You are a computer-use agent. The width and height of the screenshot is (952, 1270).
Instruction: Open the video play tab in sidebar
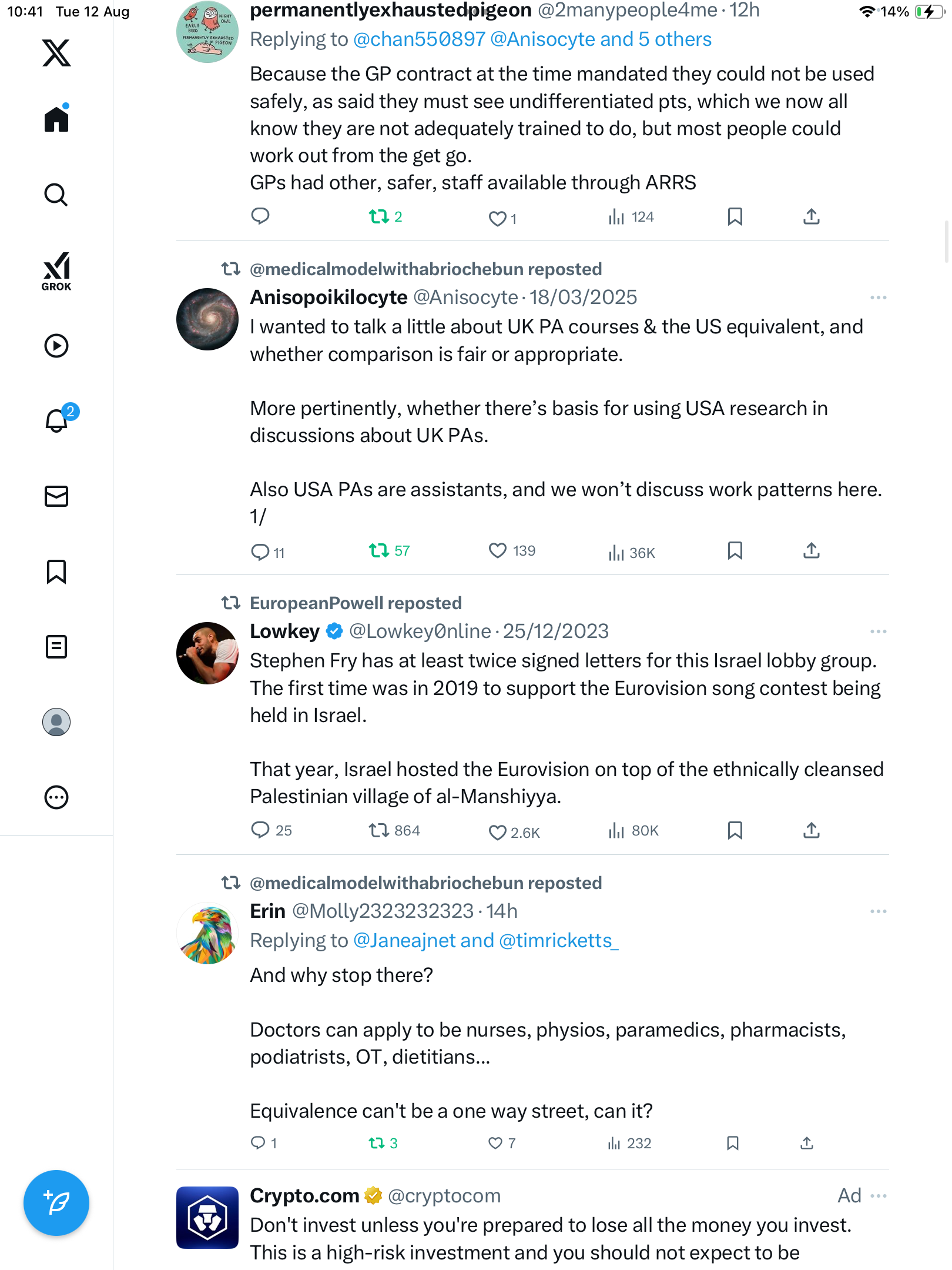point(56,346)
